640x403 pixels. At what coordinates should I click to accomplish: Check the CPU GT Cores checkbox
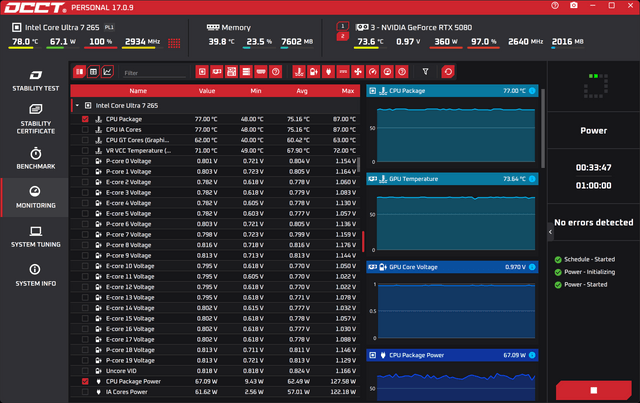pos(85,140)
